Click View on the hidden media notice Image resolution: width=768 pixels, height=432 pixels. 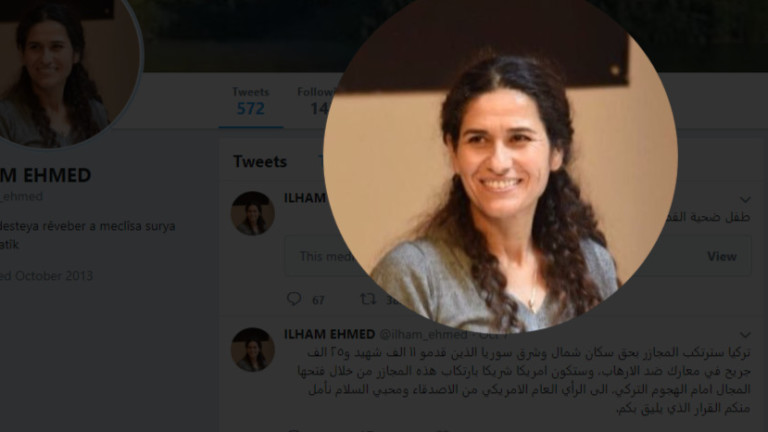[x=721, y=256]
